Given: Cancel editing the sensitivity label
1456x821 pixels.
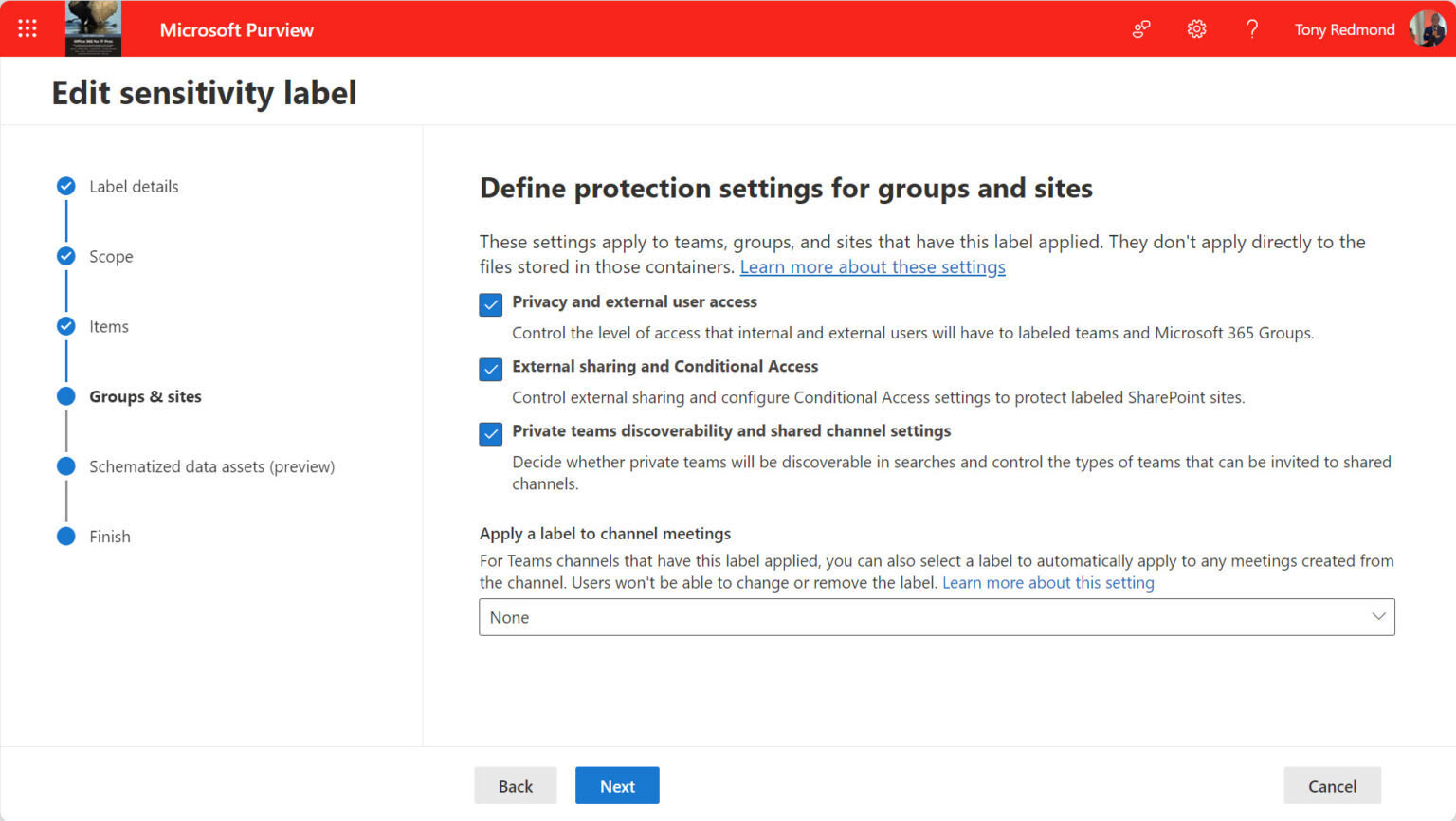Looking at the screenshot, I should pyautogui.click(x=1331, y=785).
